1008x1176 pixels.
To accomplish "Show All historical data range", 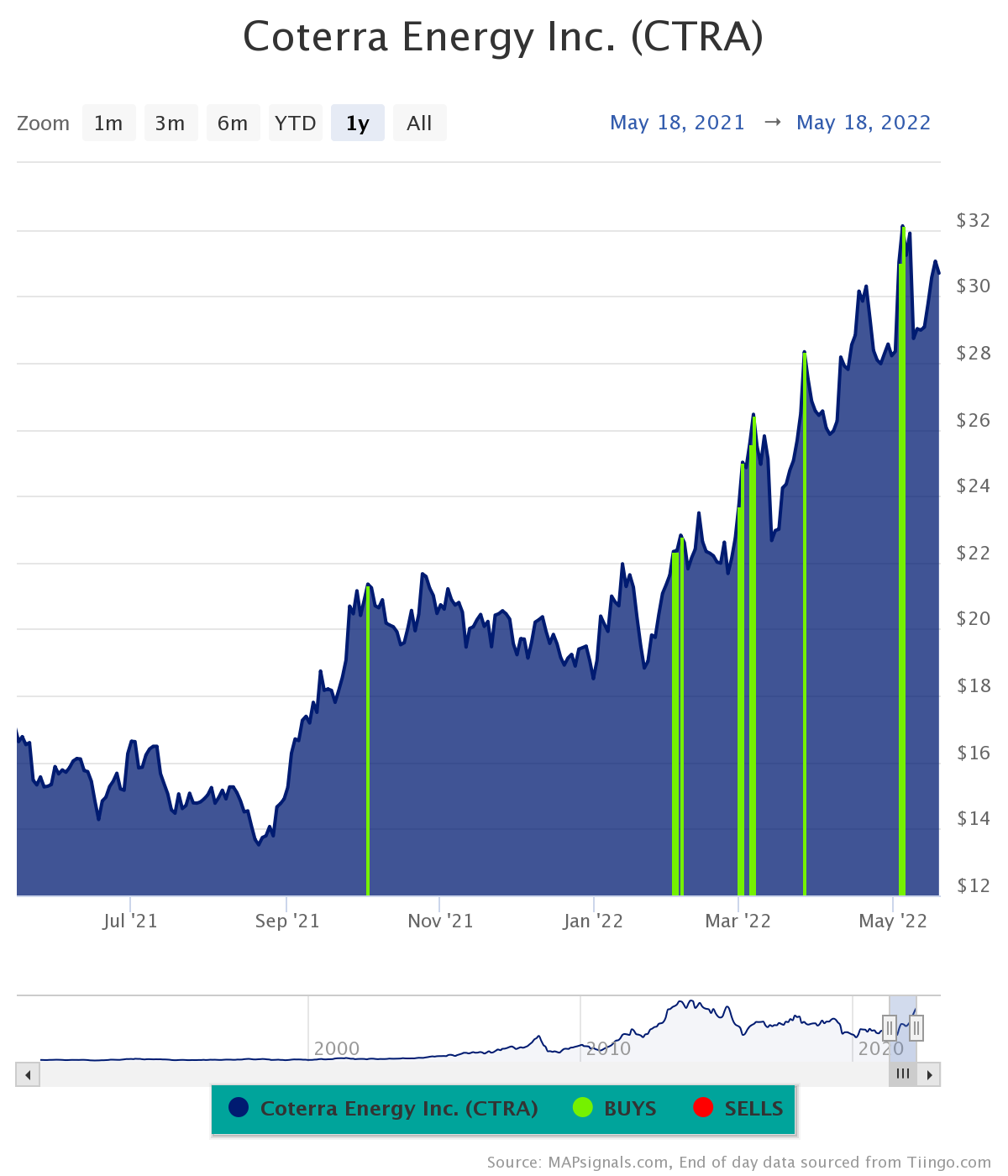I will [419, 123].
